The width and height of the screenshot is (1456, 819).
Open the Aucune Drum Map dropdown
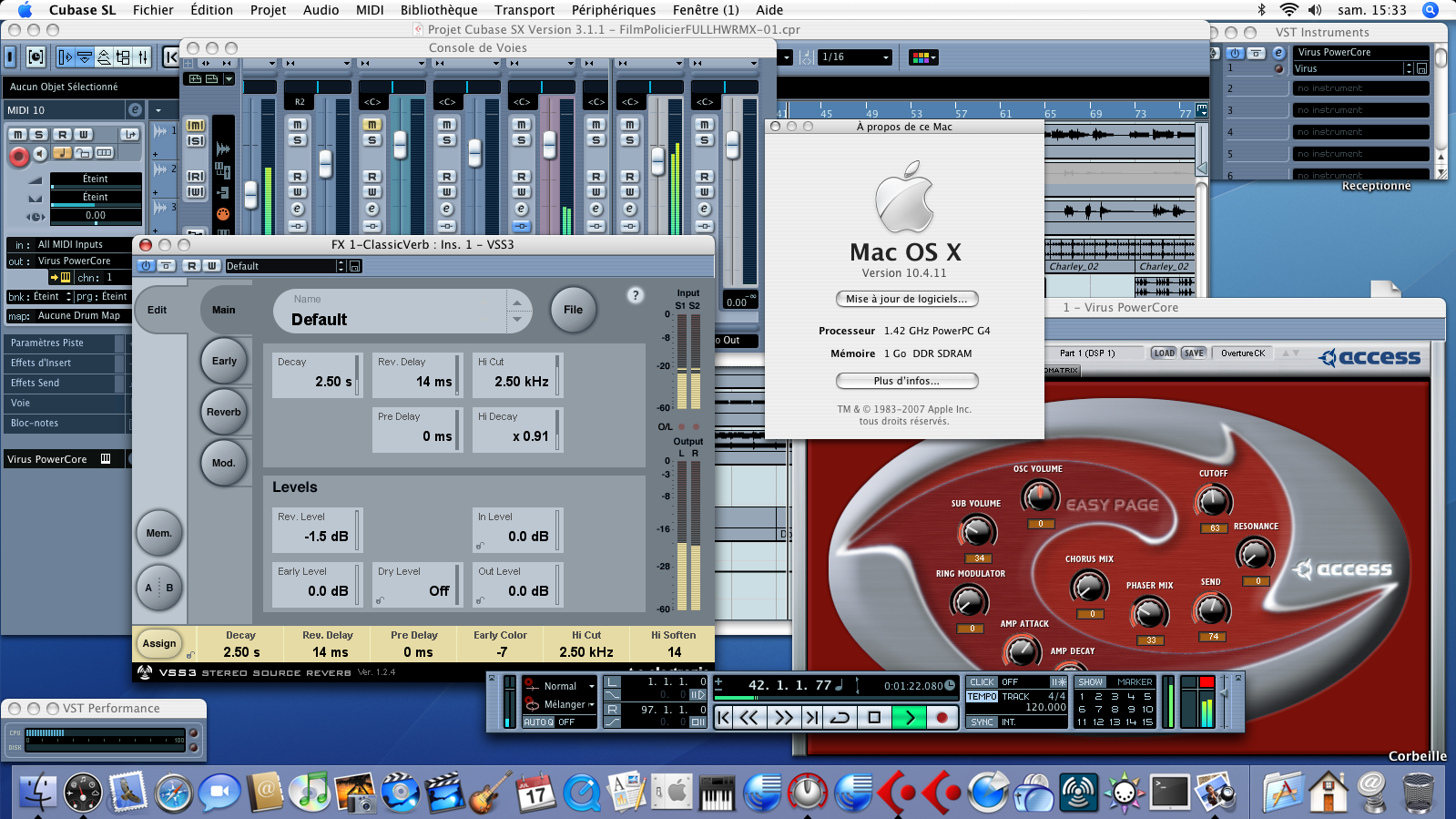point(82,316)
